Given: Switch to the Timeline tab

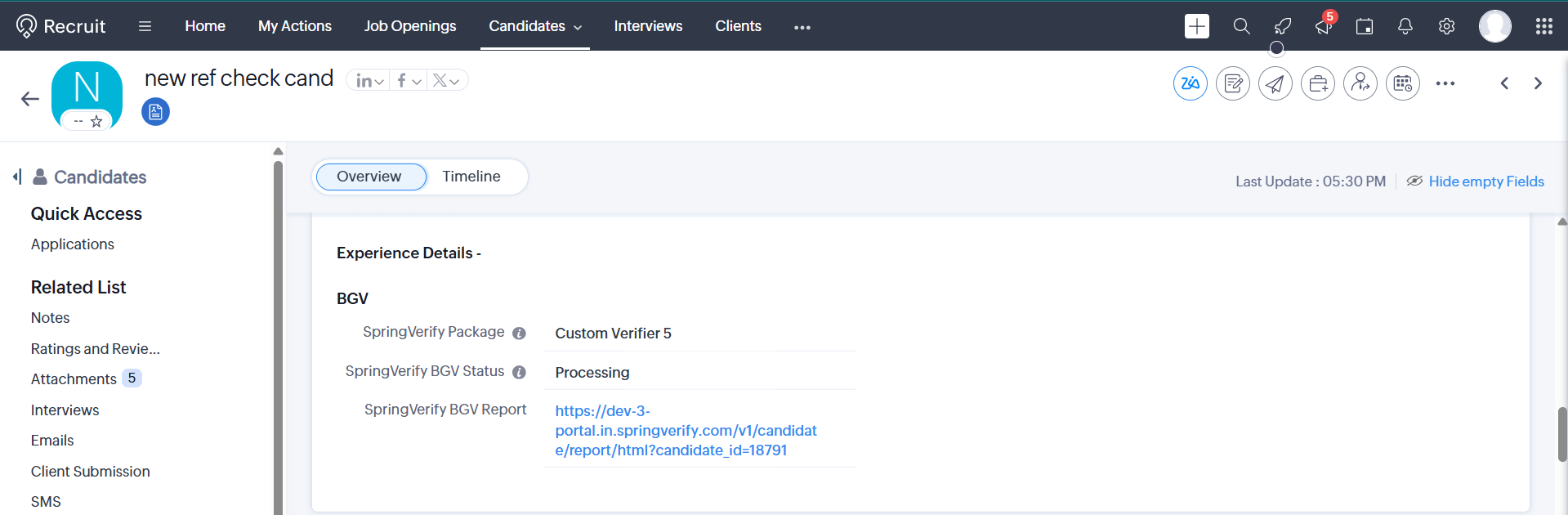Looking at the screenshot, I should (x=471, y=177).
